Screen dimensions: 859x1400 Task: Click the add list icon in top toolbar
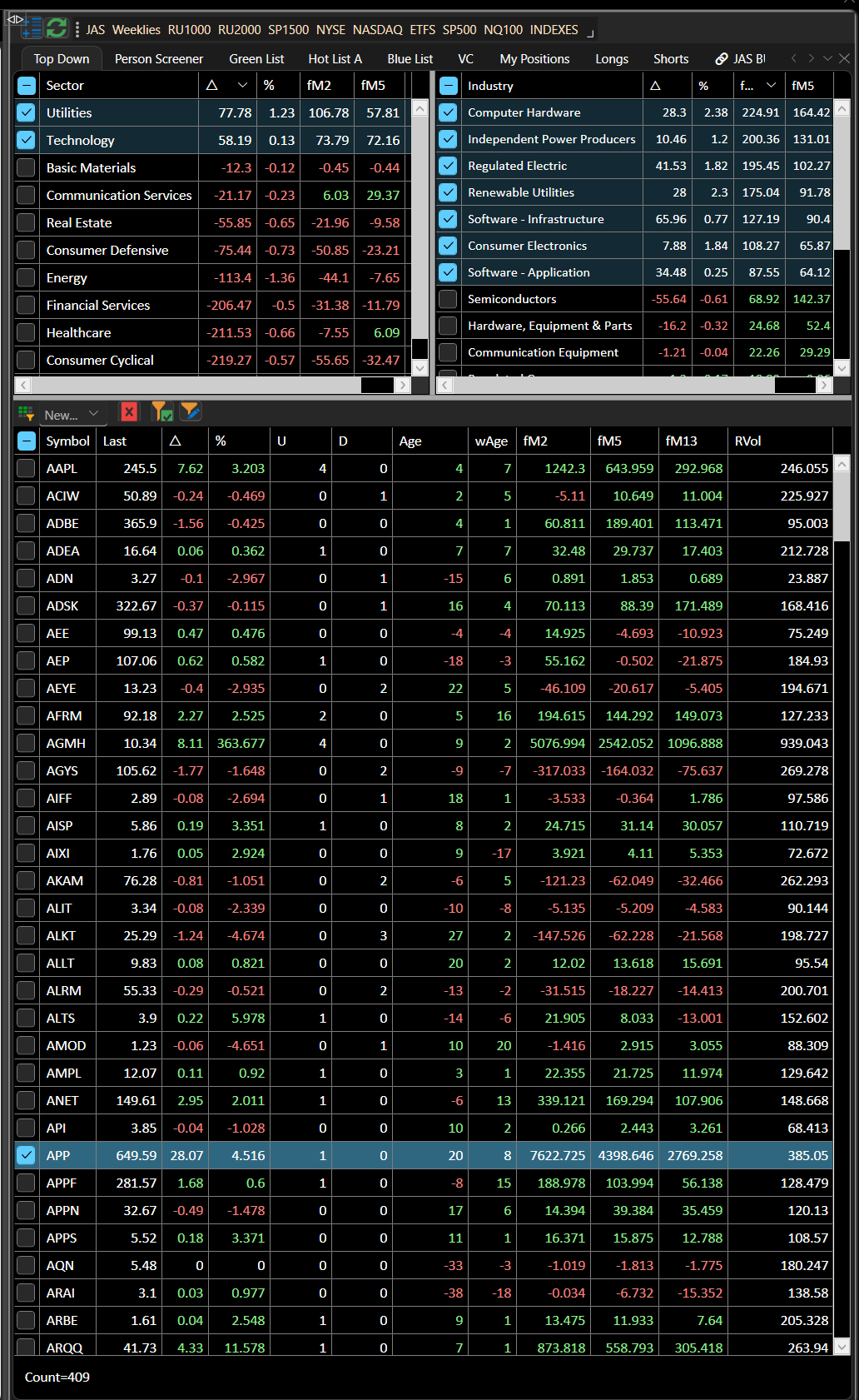[32, 28]
